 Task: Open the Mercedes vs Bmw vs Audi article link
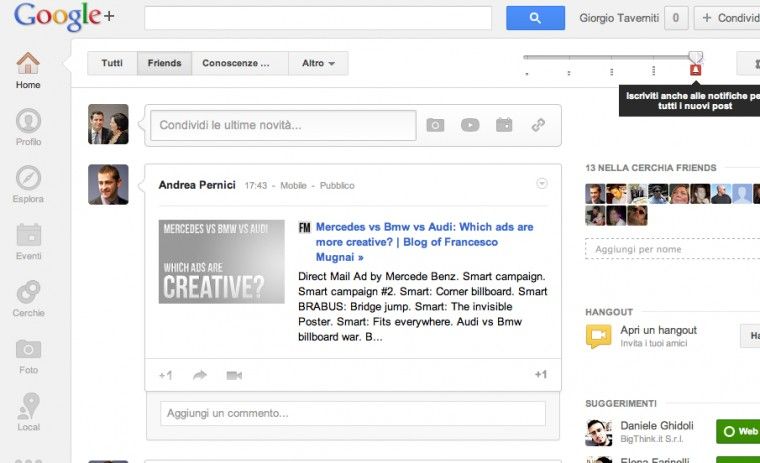(x=424, y=241)
